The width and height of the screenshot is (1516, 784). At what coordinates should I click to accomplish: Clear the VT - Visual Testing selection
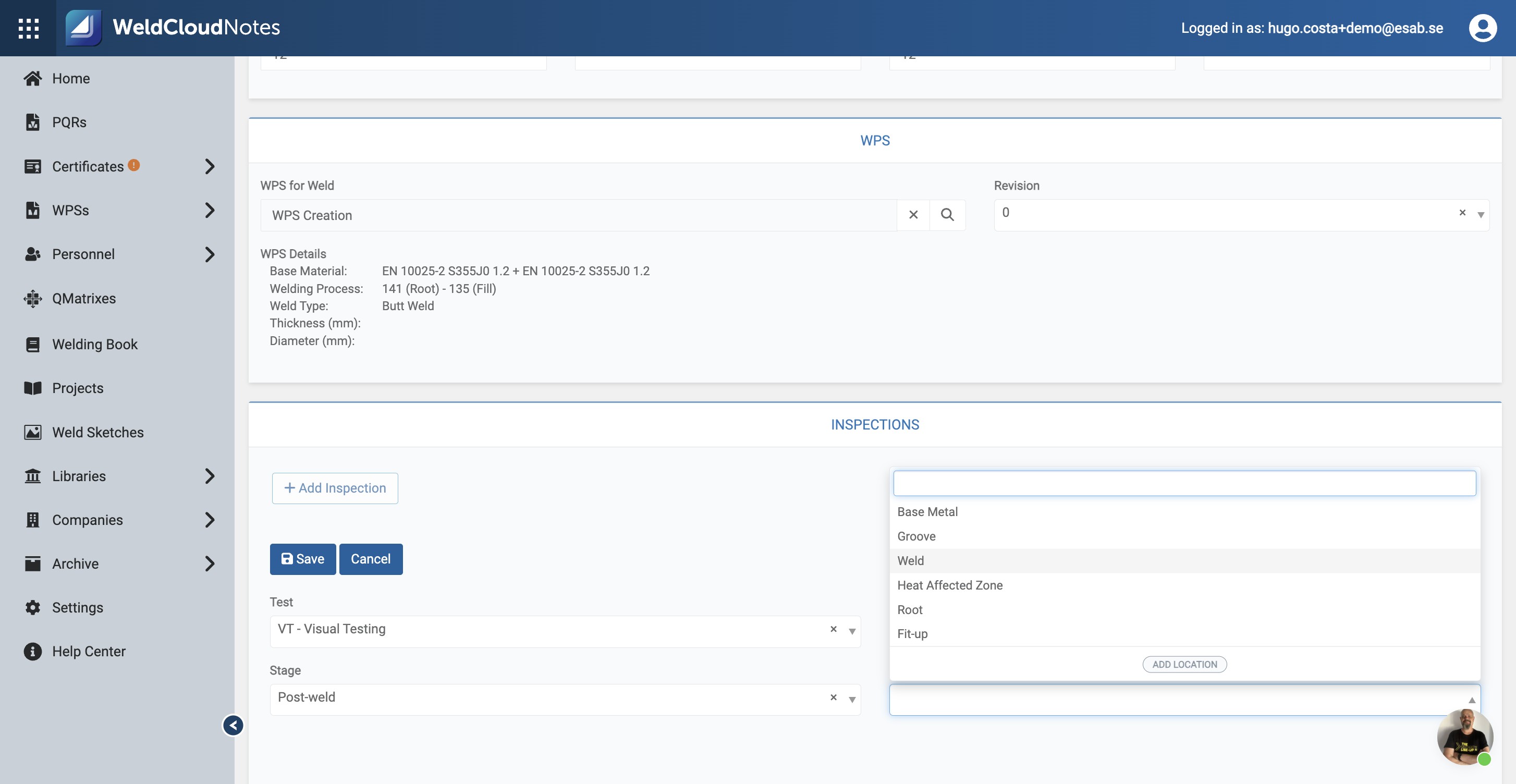point(833,629)
